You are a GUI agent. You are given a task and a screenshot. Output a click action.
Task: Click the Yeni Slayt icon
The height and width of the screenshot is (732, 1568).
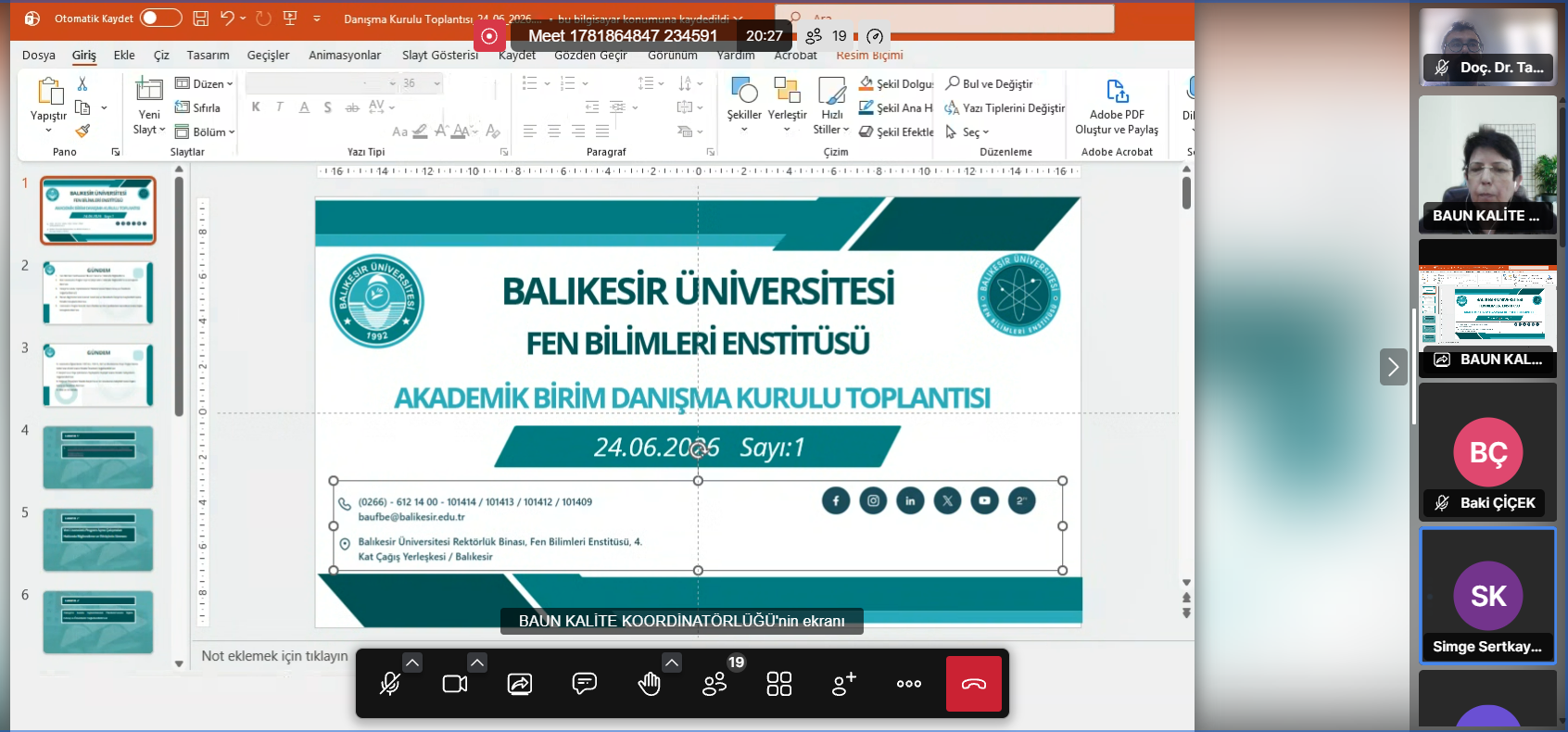(x=149, y=89)
